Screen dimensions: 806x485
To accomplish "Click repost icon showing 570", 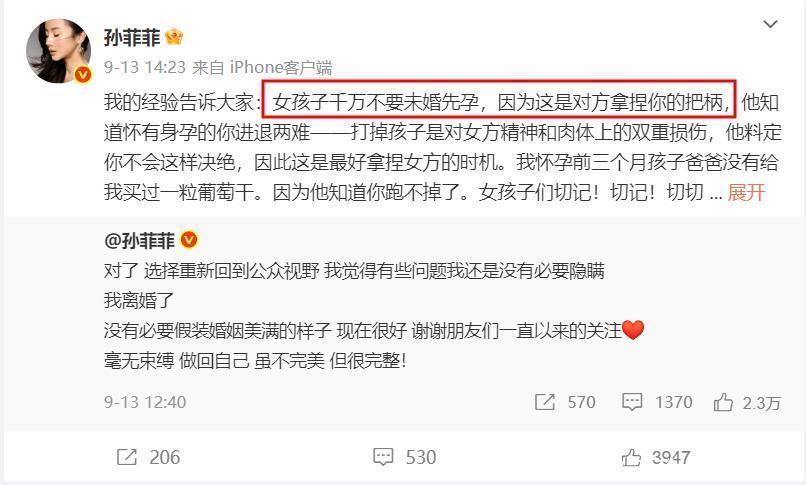I will [x=544, y=402].
